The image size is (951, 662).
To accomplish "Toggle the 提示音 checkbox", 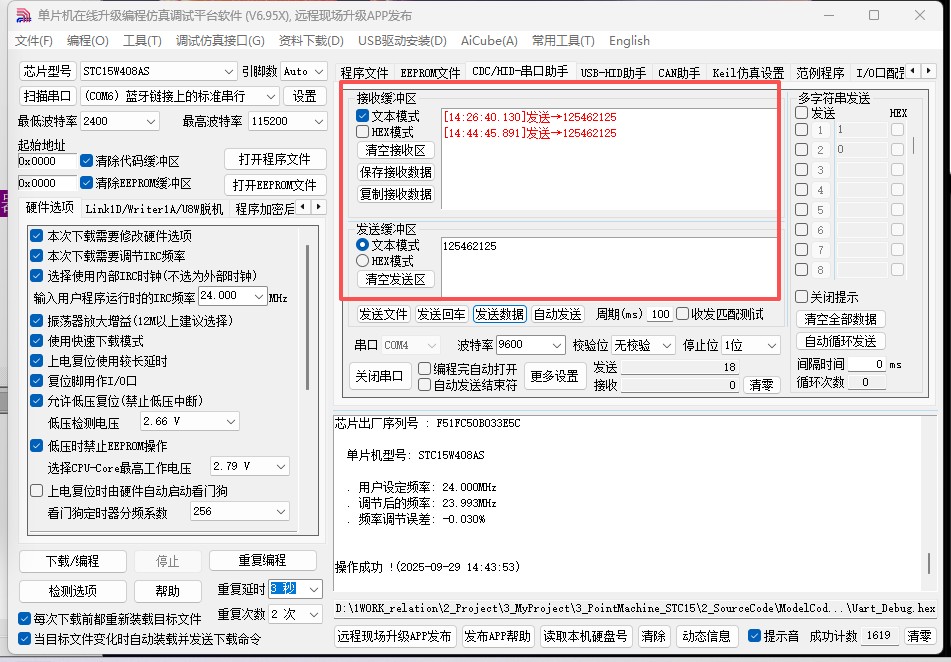I will click(755, 636).
